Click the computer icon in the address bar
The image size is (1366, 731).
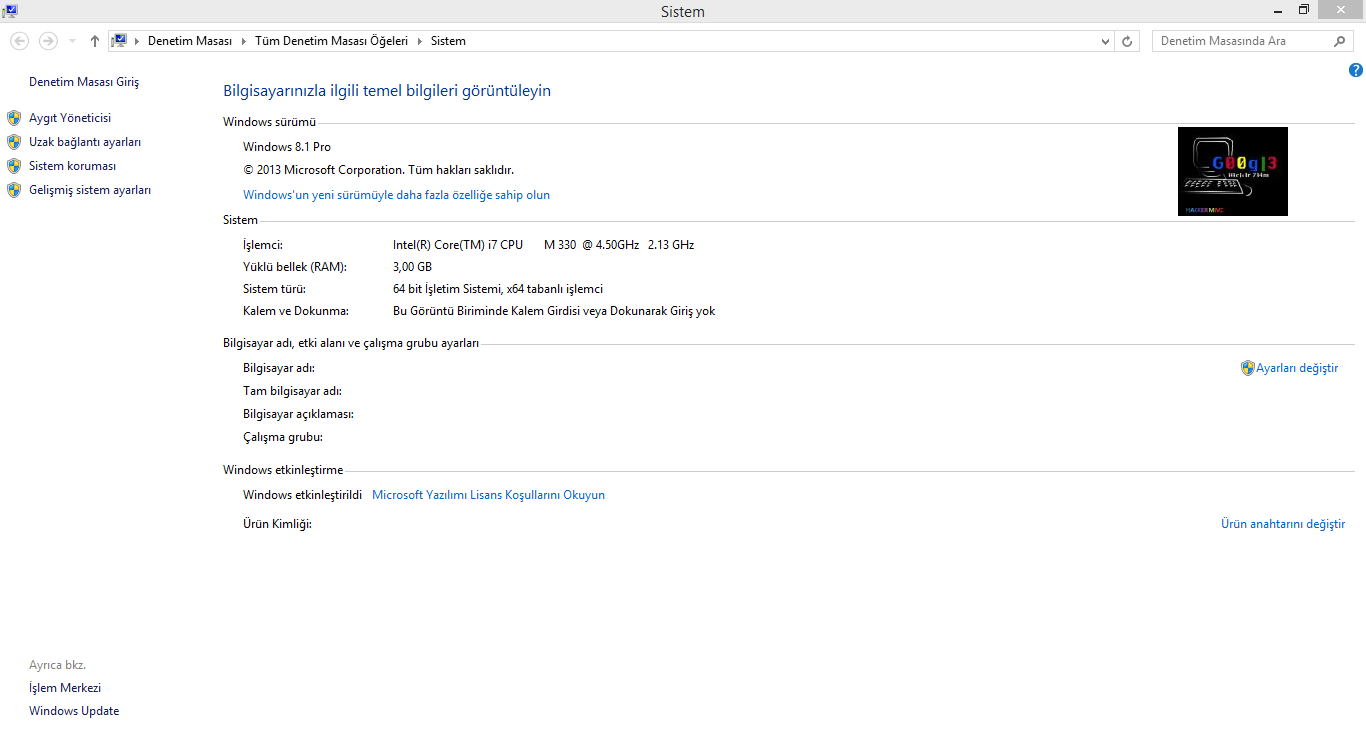(119, 41)
